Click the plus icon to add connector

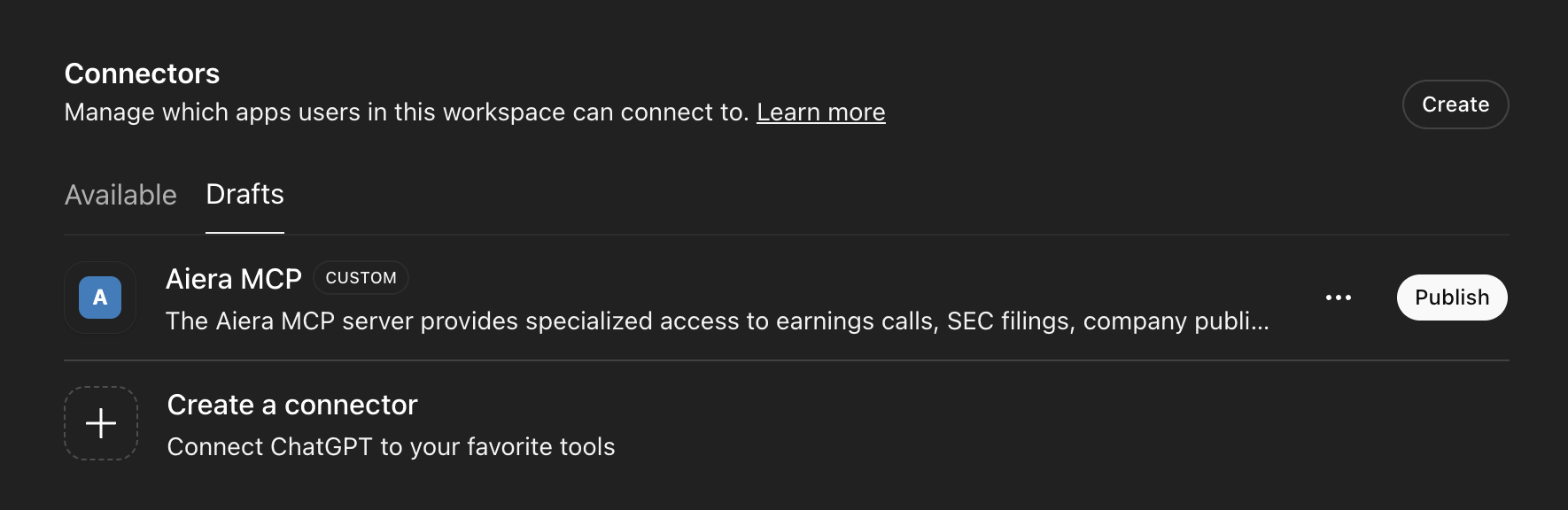click(x=101, y=423)
